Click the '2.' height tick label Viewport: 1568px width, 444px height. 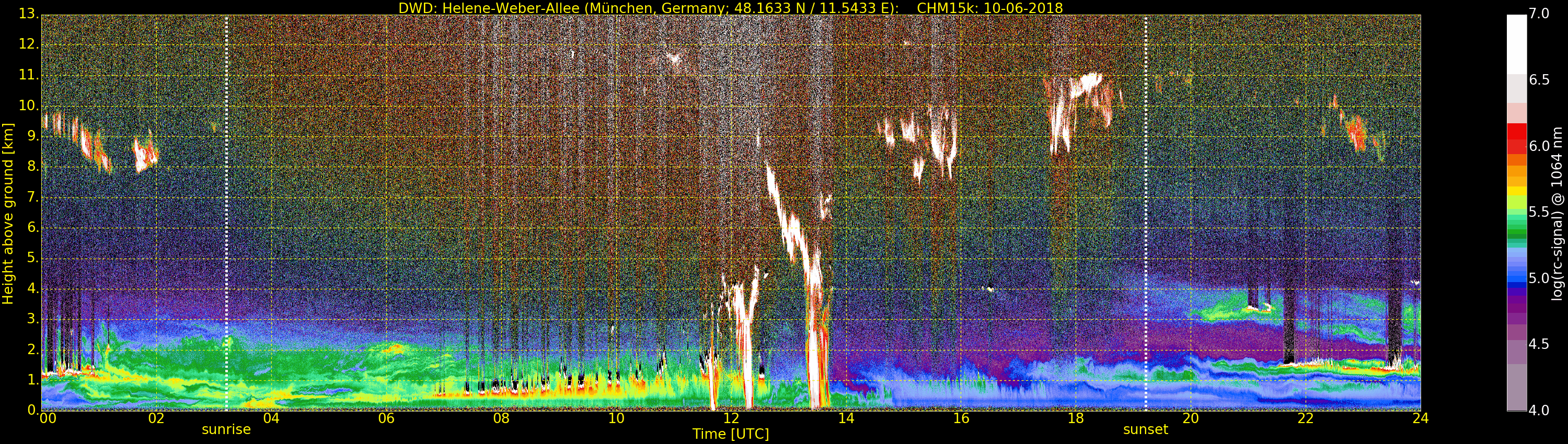tap(32, 350)
